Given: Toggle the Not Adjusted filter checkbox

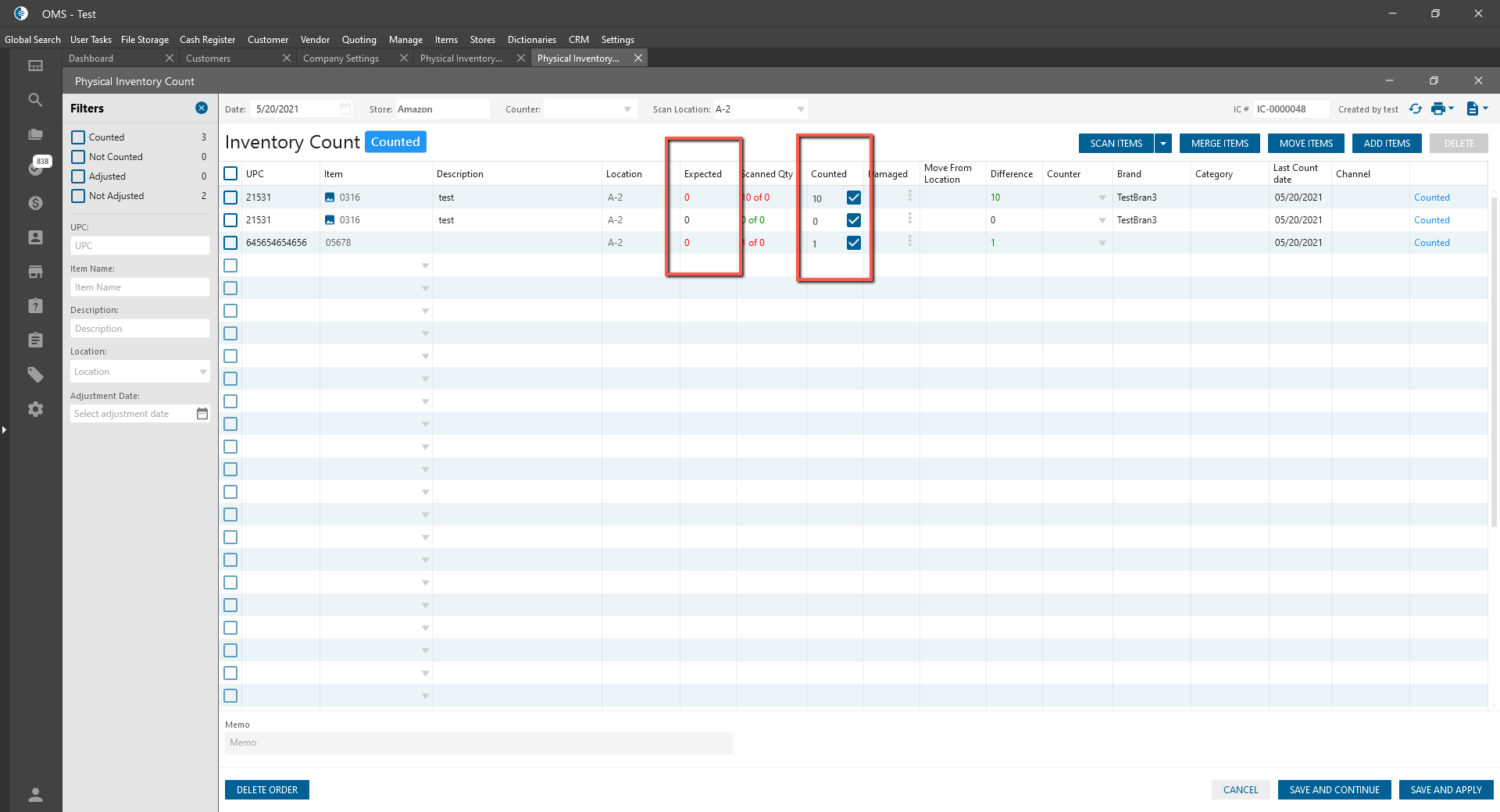Looking at the screenshot, I should 78,196.
